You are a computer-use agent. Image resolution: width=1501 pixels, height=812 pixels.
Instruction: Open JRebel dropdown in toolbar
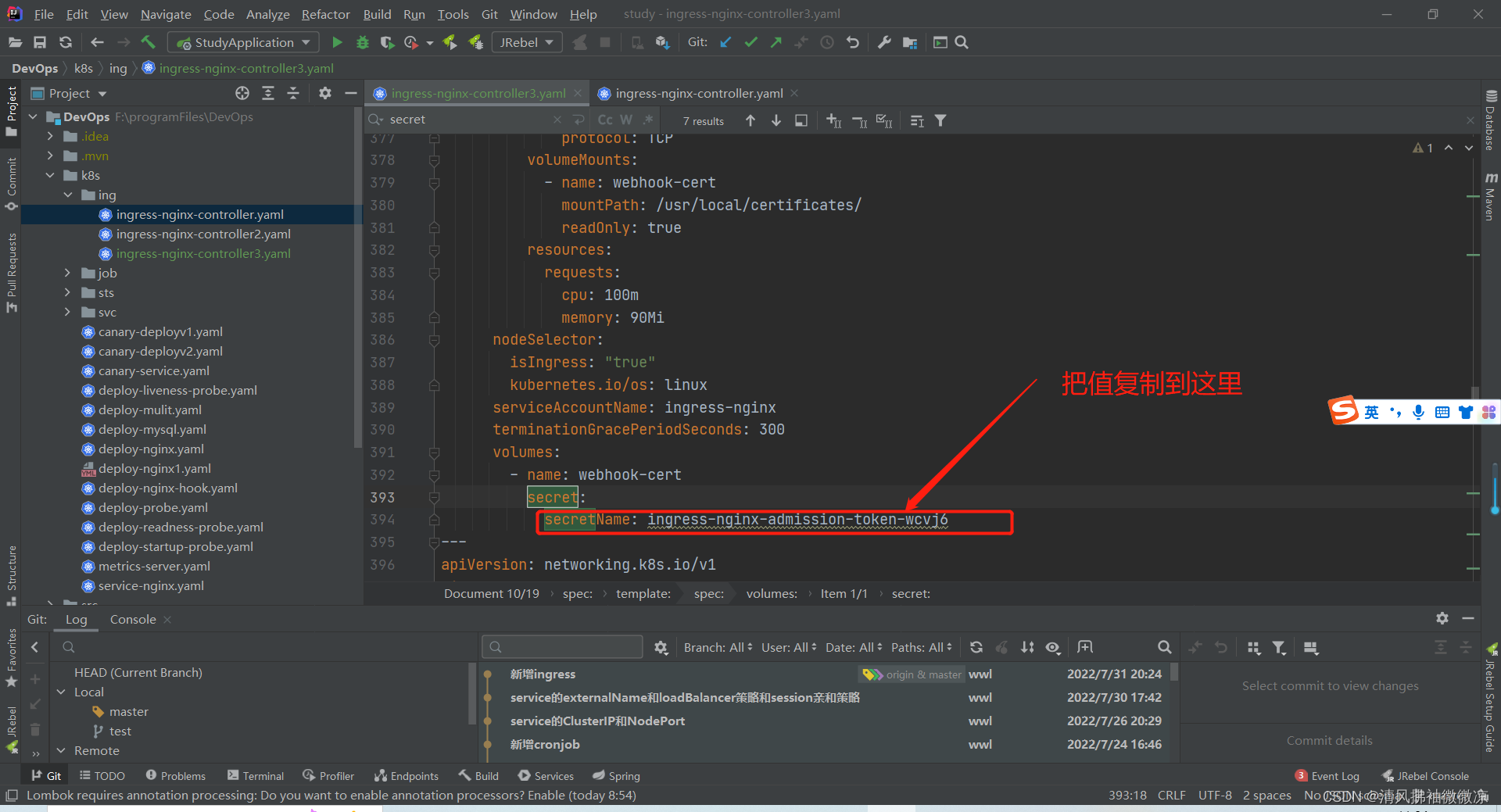(x=527, y=42)
